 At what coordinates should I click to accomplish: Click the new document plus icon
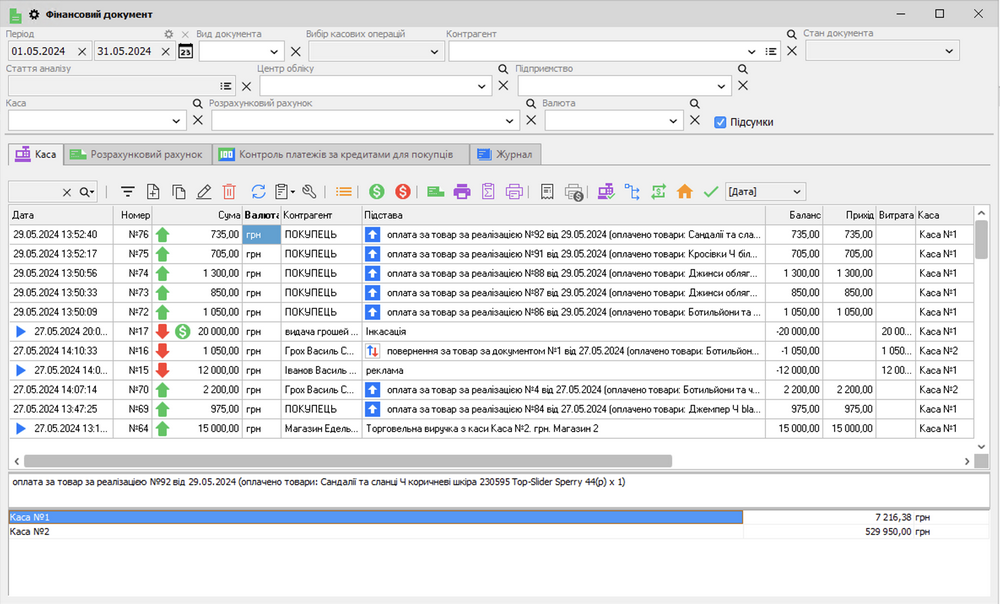[x=153, y=191]
